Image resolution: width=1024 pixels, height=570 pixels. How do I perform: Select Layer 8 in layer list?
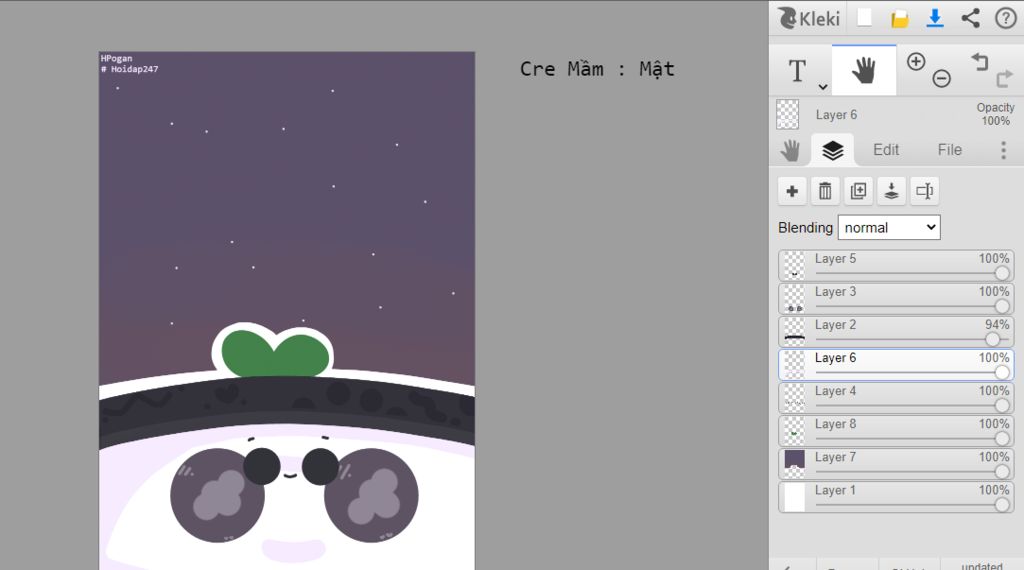(895, 431)
